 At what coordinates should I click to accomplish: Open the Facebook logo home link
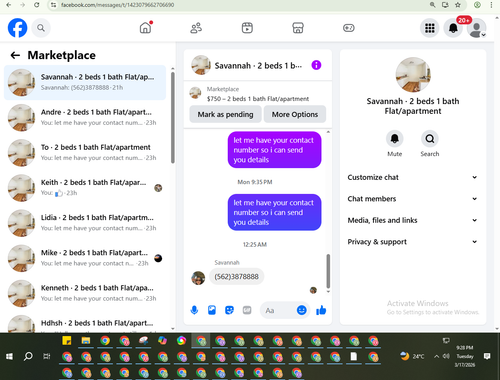click(x=17, y=28)
